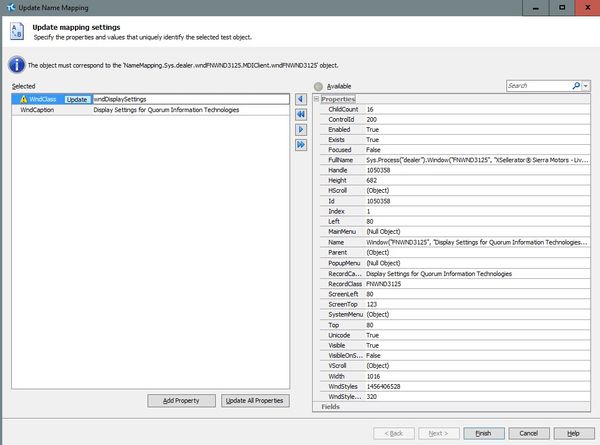Click the double right arrow transfer button

(x=301, y=145)
